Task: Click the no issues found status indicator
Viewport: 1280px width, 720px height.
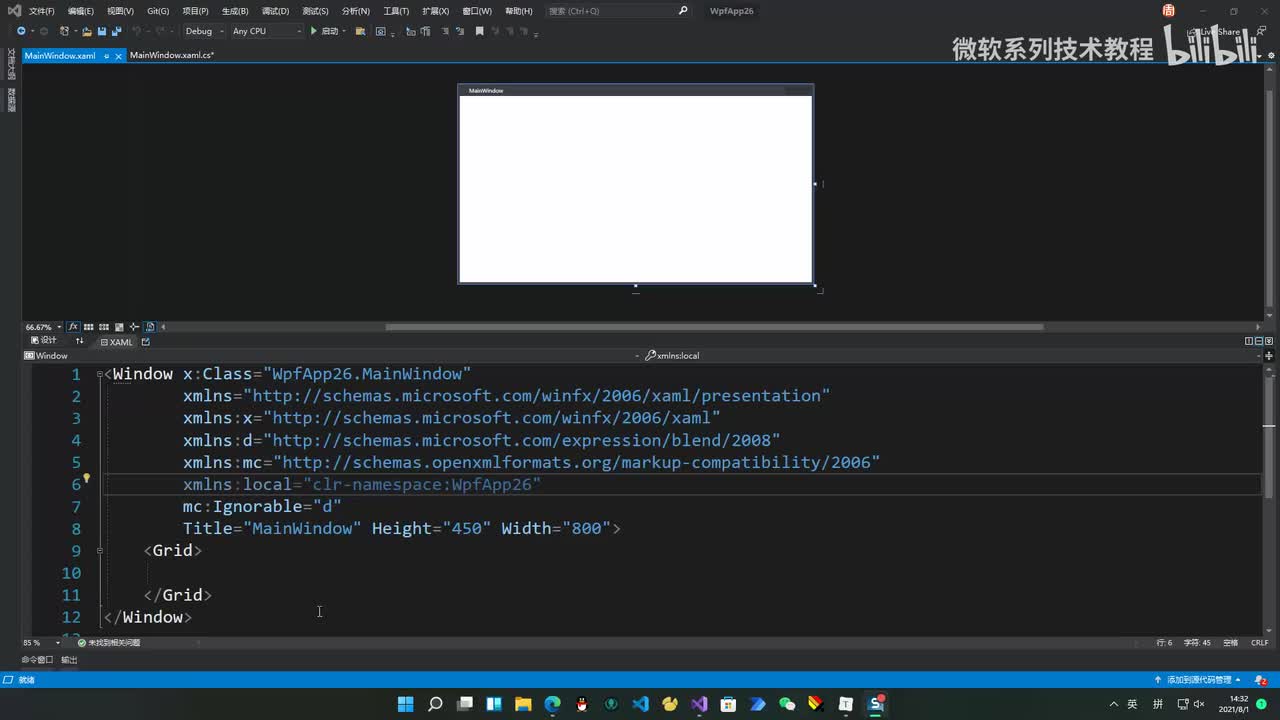Action: click(109, 642)
